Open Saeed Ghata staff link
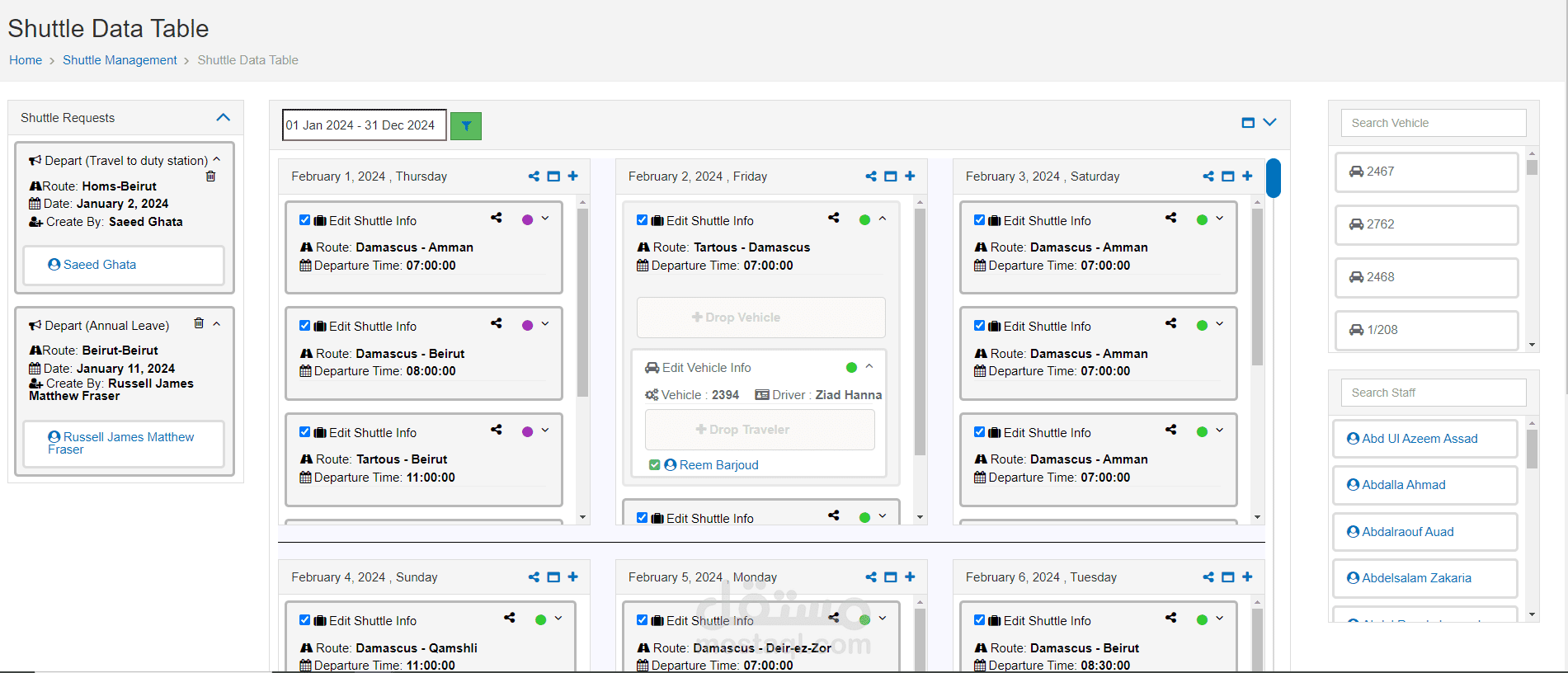This screenshot has width=1568, height=673. [92, 265]
